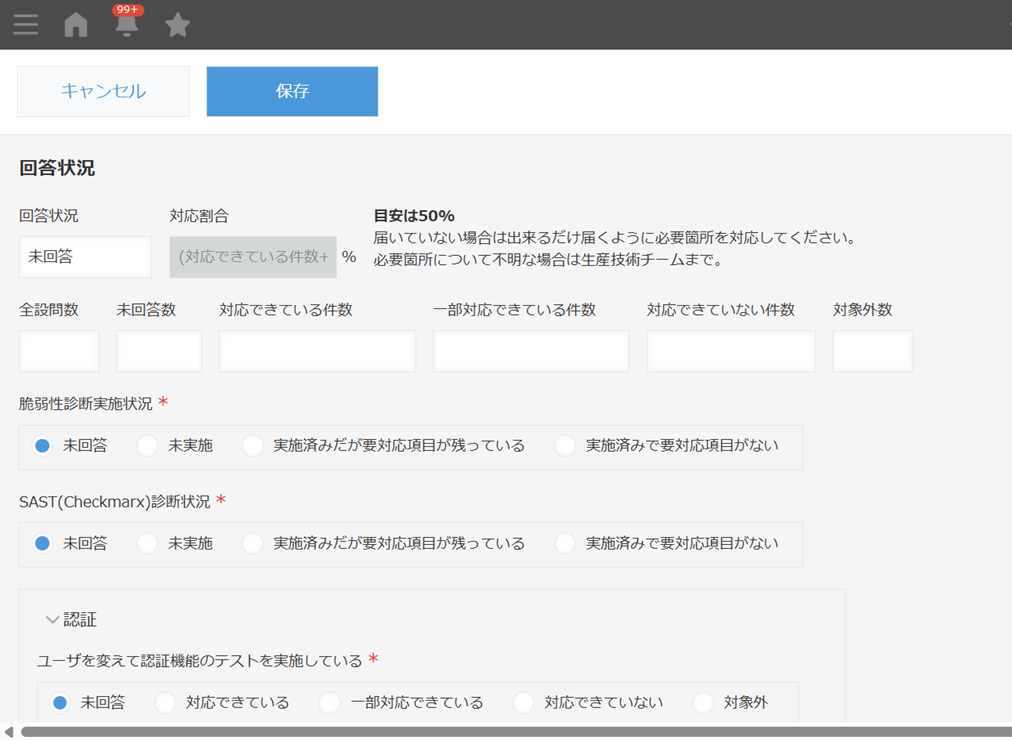This screenshot has width=1012, height=740.
Task: Select 未実施 for 脆弱性診断実施状況
Action: [148, 446]
